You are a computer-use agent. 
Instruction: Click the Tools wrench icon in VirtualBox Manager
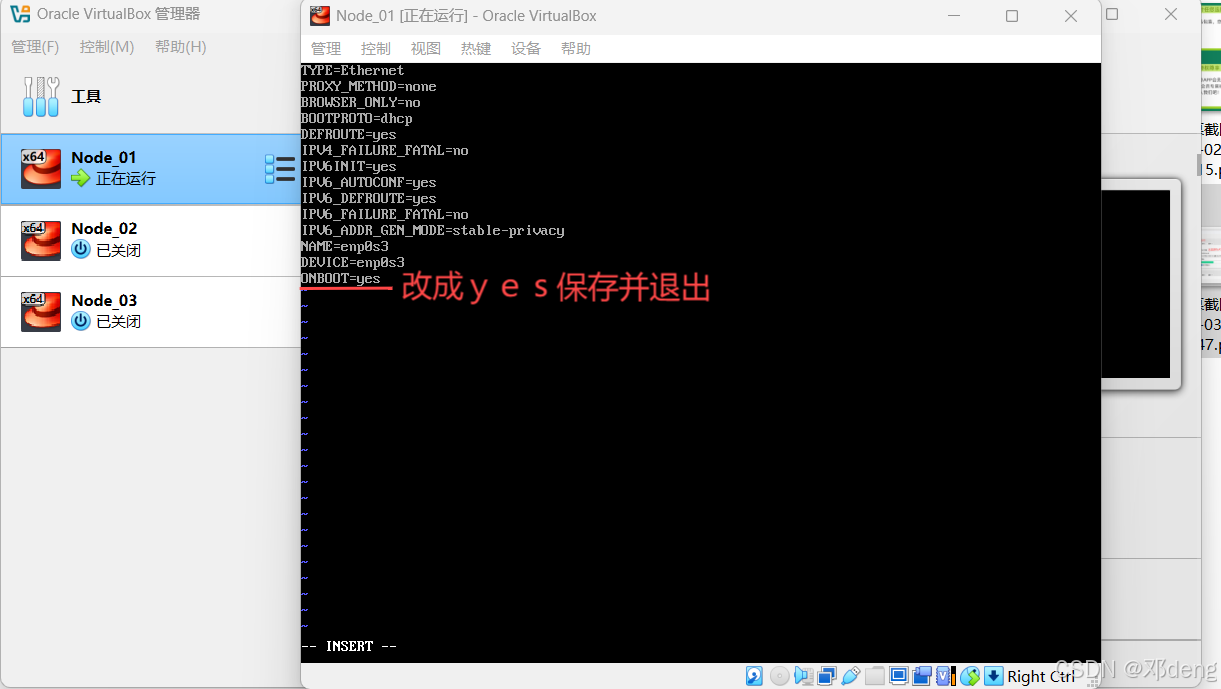pos(41,96)
